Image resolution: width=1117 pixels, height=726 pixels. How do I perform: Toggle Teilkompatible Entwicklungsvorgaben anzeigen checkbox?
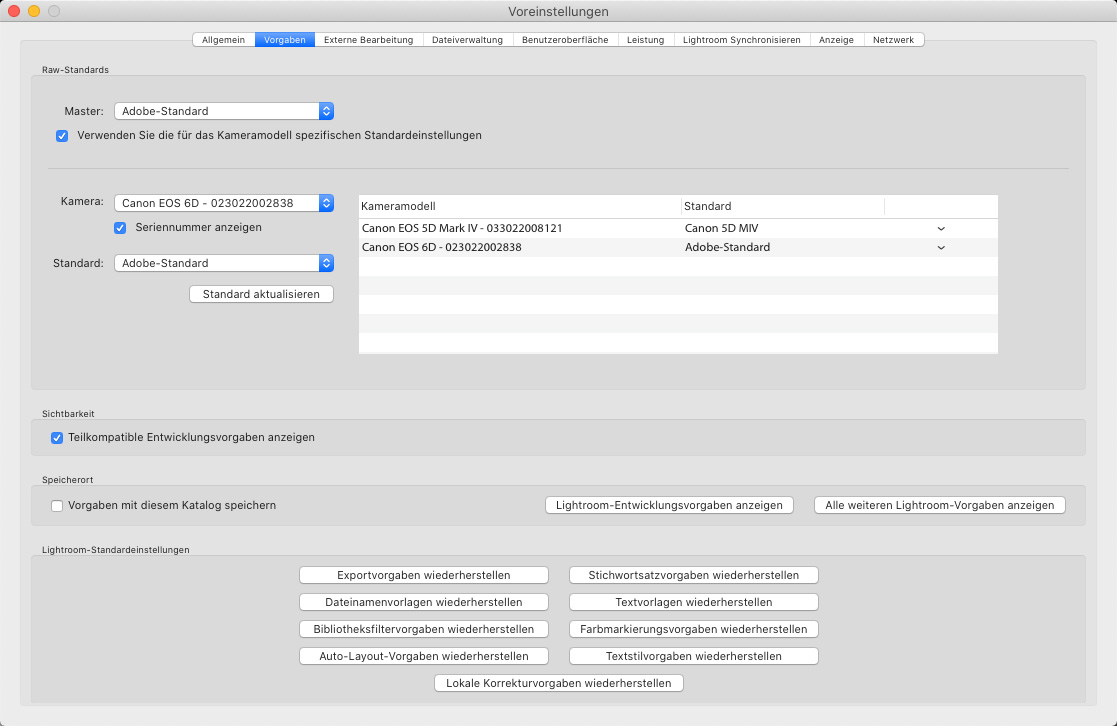pos(57,437)
